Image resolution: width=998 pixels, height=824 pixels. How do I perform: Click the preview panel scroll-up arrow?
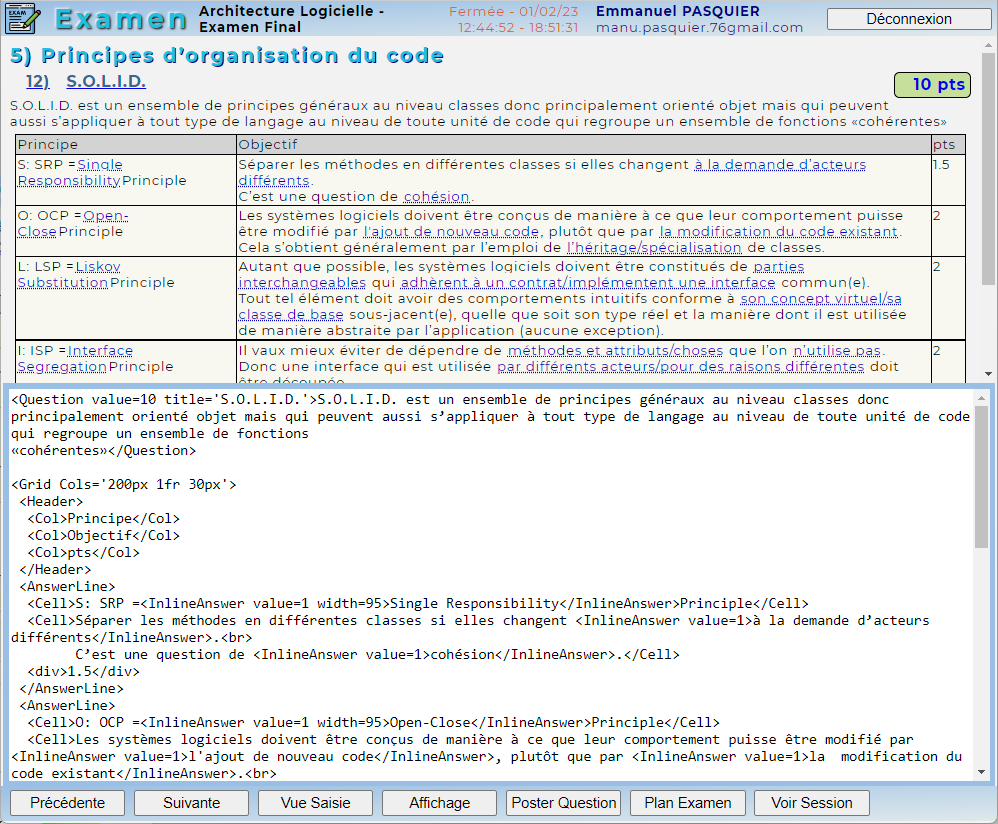tap(989, 45)
